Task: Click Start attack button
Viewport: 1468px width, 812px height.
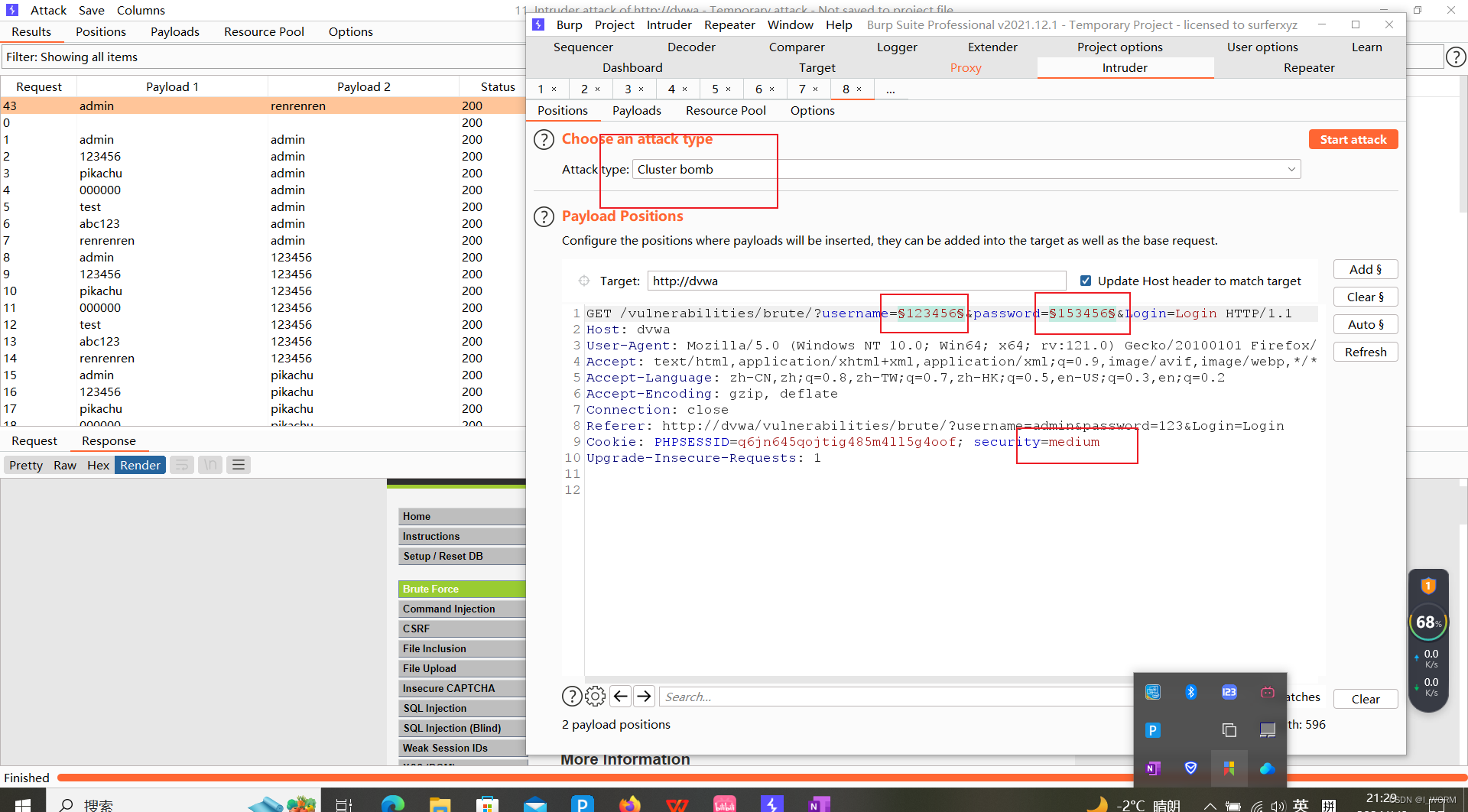Action: point(1353,140)
